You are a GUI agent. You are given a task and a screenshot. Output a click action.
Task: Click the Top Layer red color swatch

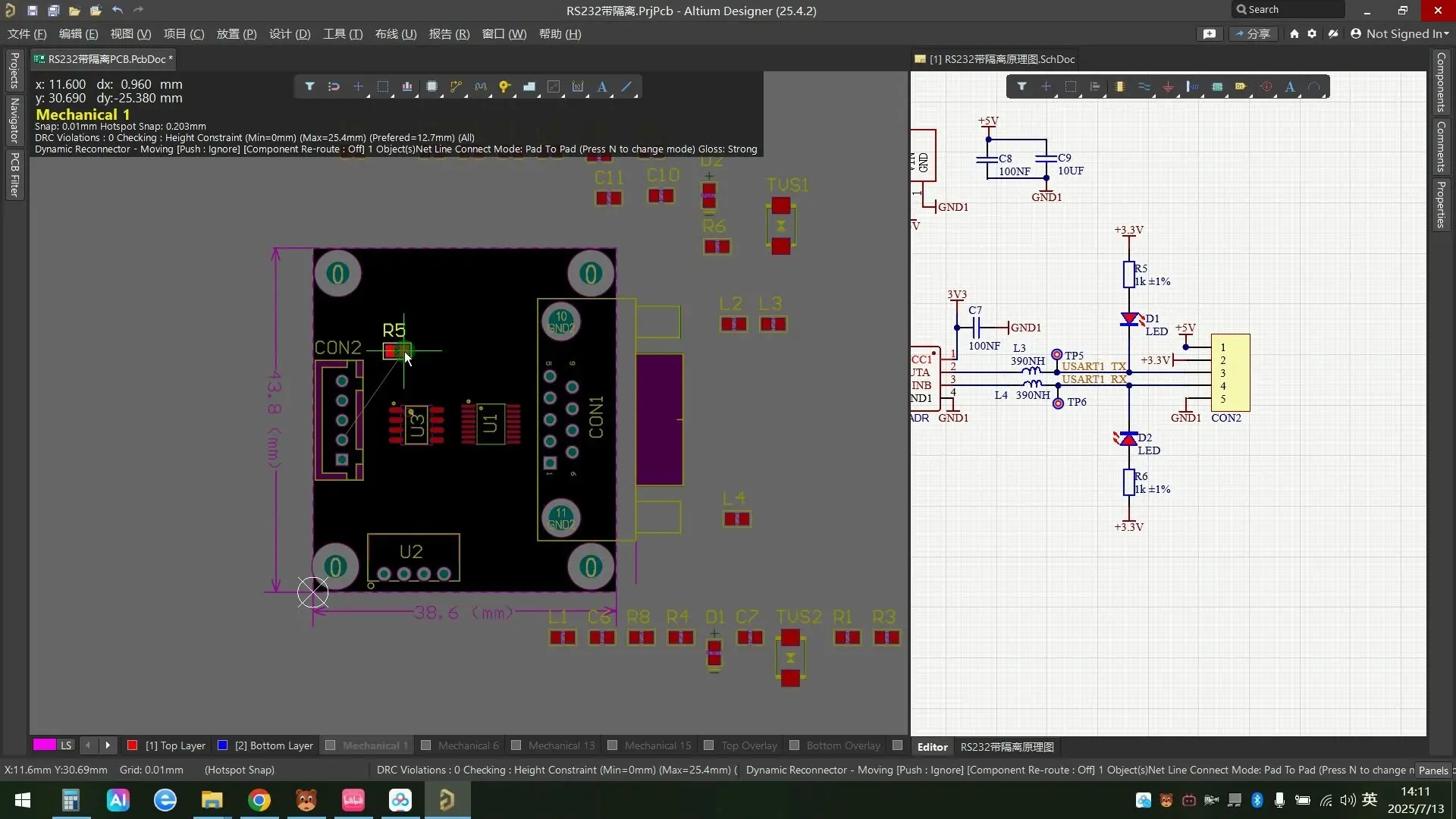click(131, 745)
